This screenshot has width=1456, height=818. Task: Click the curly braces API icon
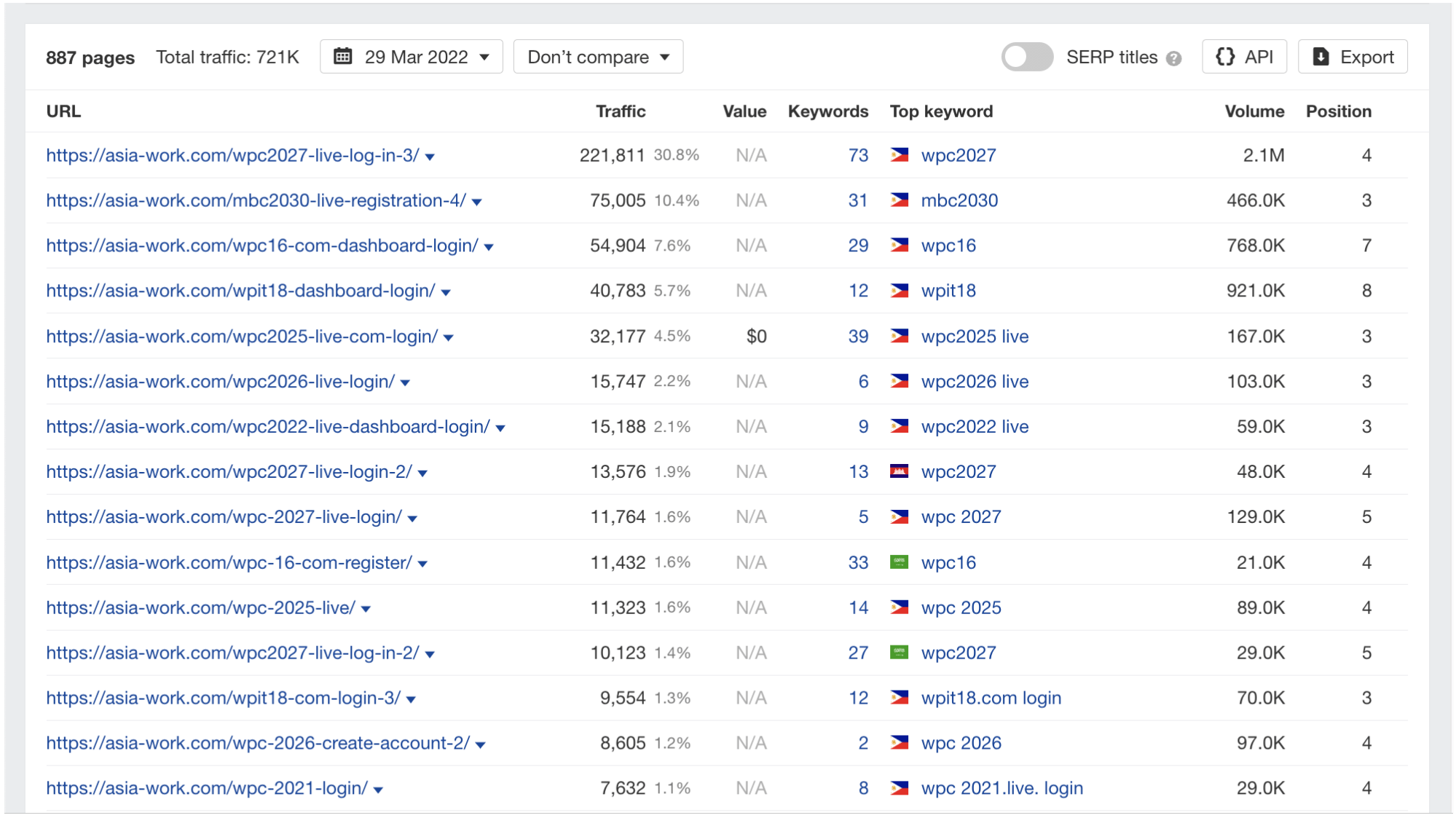click(1226, 56)
